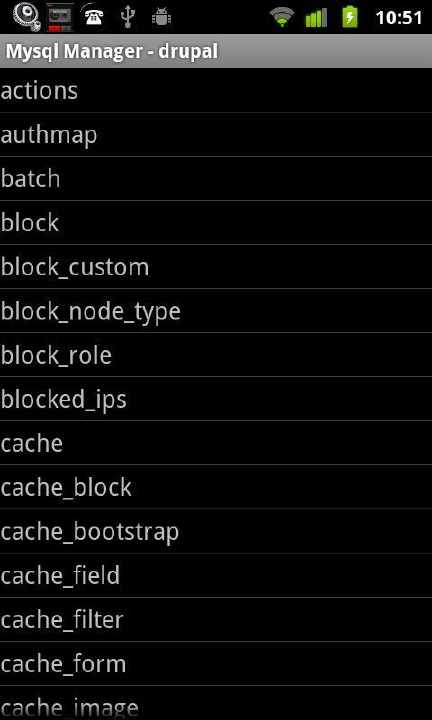This screenshot has height=720, width=432.
Task: Open the actions table
Action: pos(216,90)
